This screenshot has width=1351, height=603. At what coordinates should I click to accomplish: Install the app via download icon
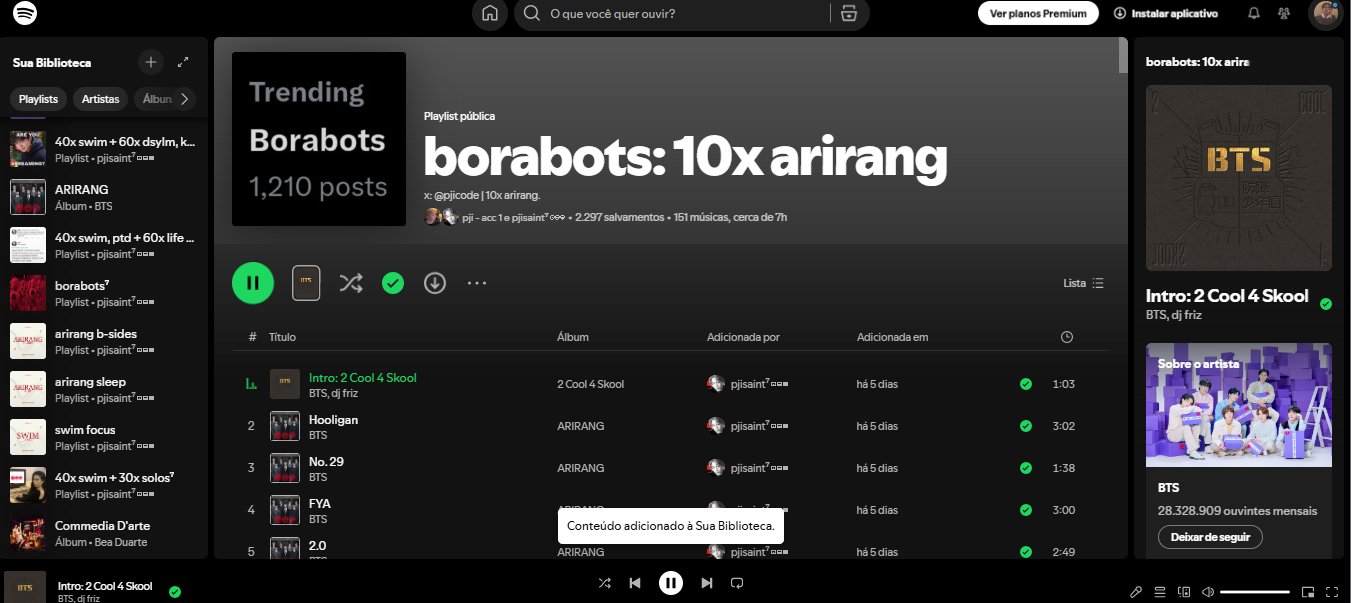[x=1120, y=14]
